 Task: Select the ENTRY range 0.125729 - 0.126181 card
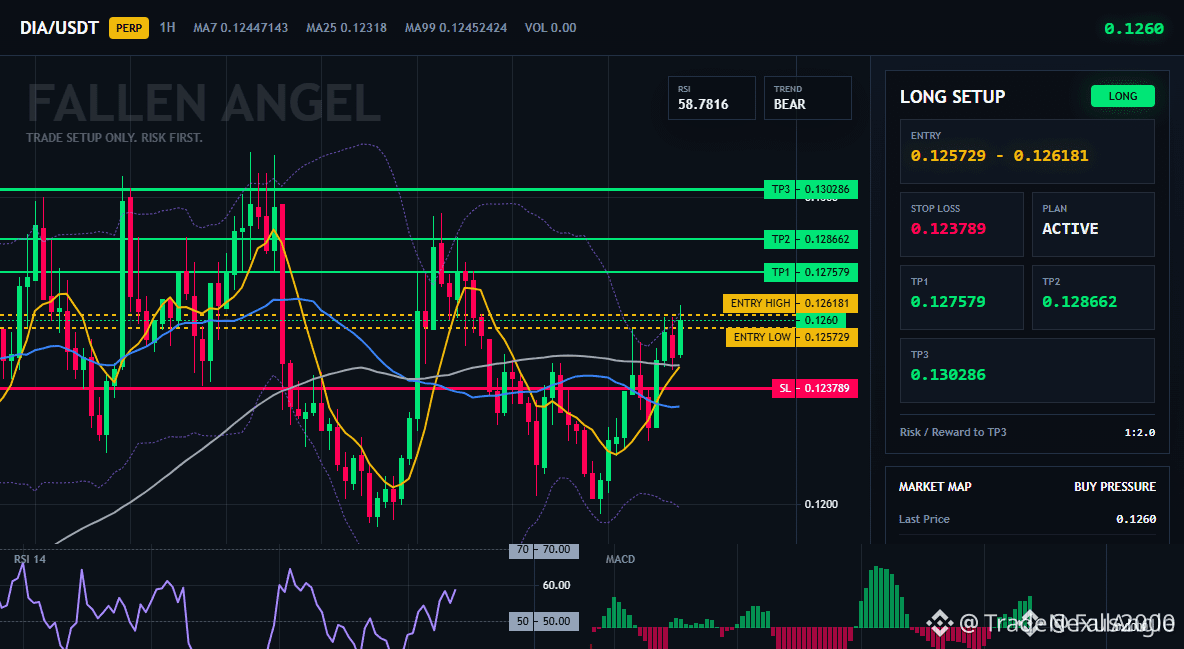click(x=1027, y=151)
